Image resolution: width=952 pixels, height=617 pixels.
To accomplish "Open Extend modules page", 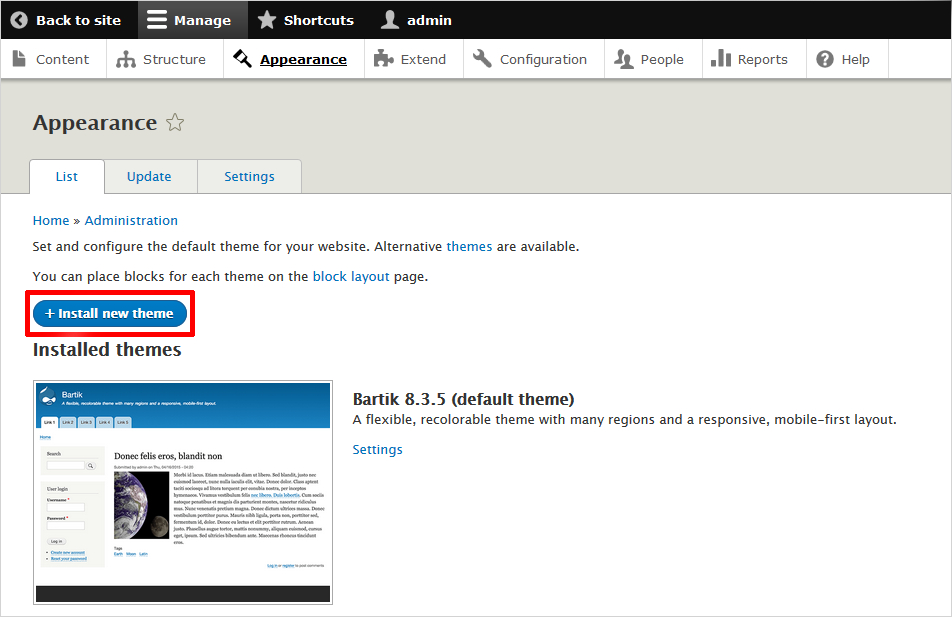I will (x=410, y=59).
